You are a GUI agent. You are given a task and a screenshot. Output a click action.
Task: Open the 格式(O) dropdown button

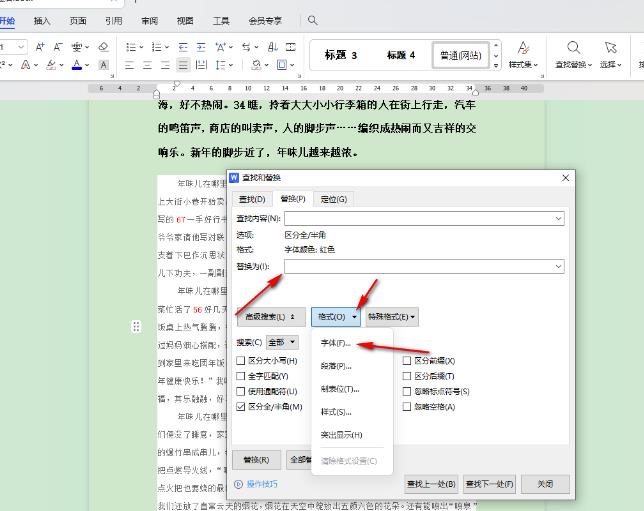(336, 317)
